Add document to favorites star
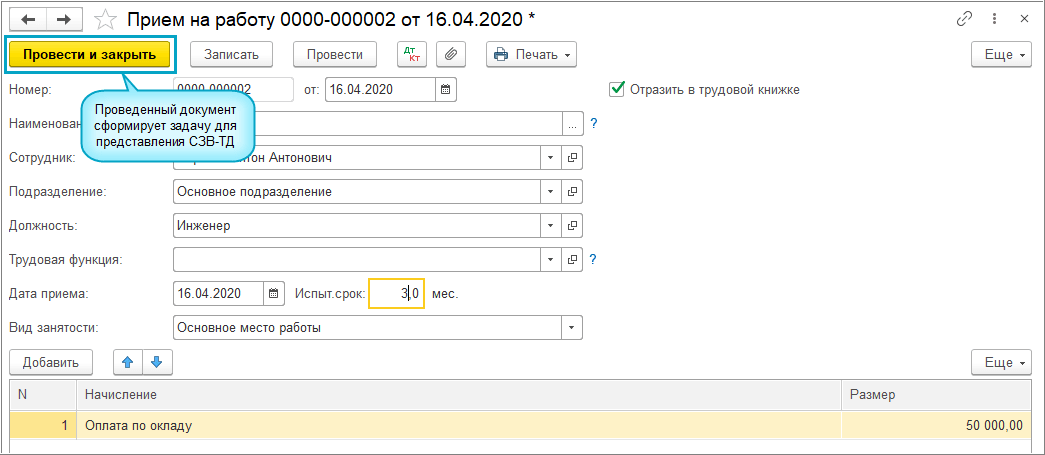Viewport: 1045px width, 455px height. coord(103,18)
